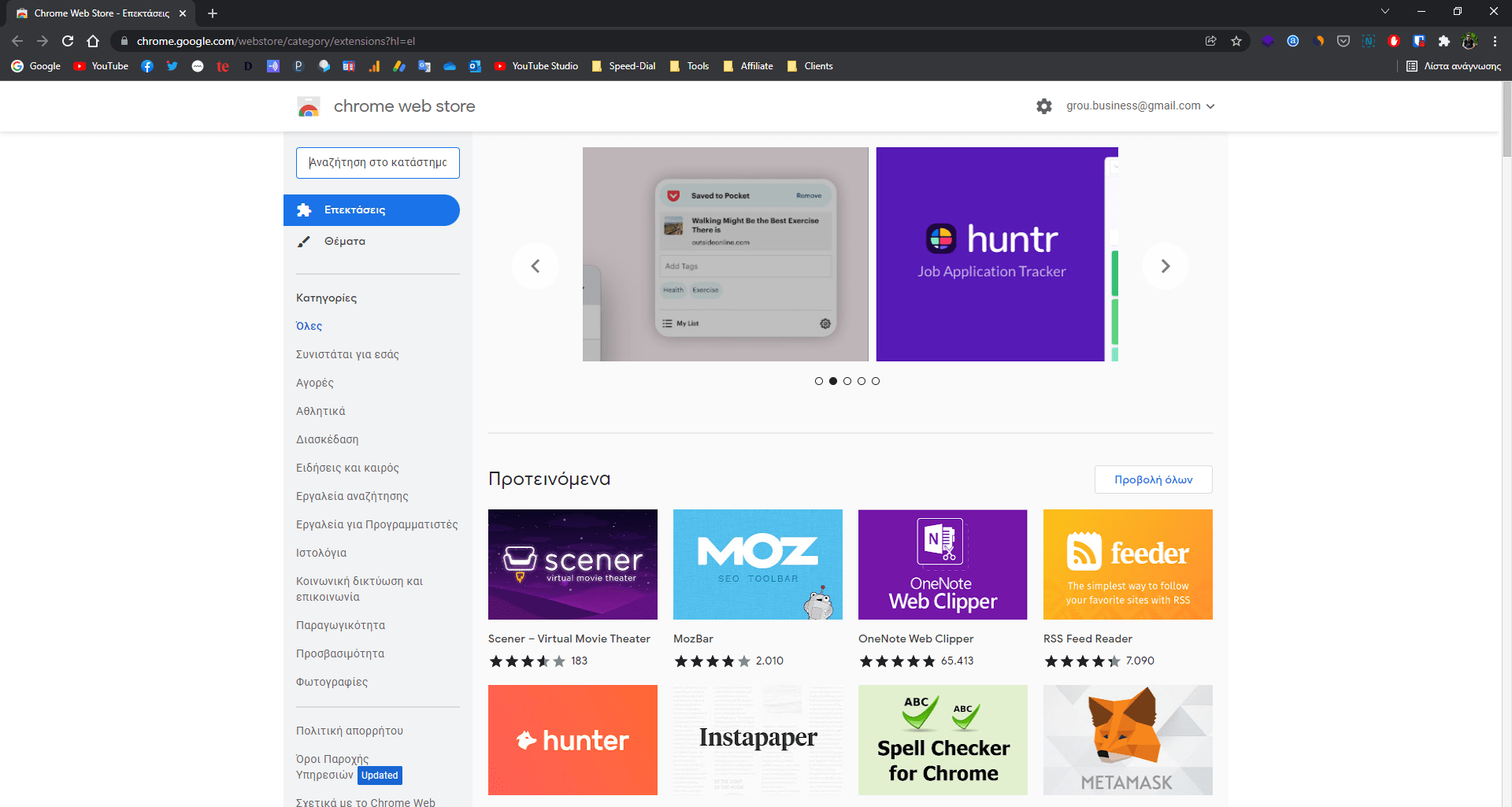1512x807 pixels.
Task: Click the Chrome Web Store settings gear
Action: pos(1043,106)
